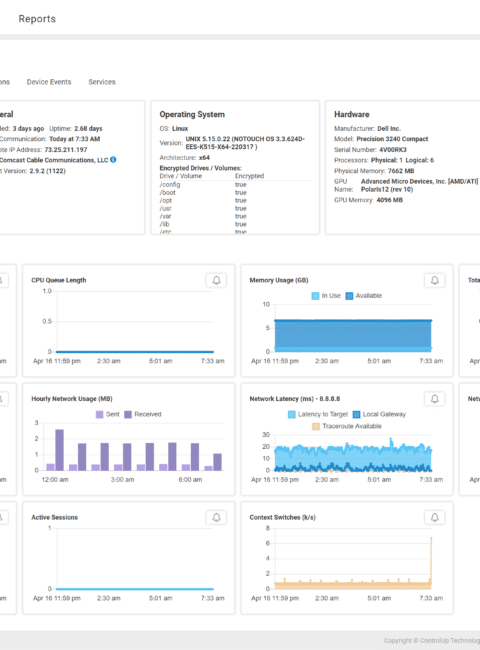This screenshot has width=480, height=650.
Task: Click the Hardware heading
Action: click(352, 114)
